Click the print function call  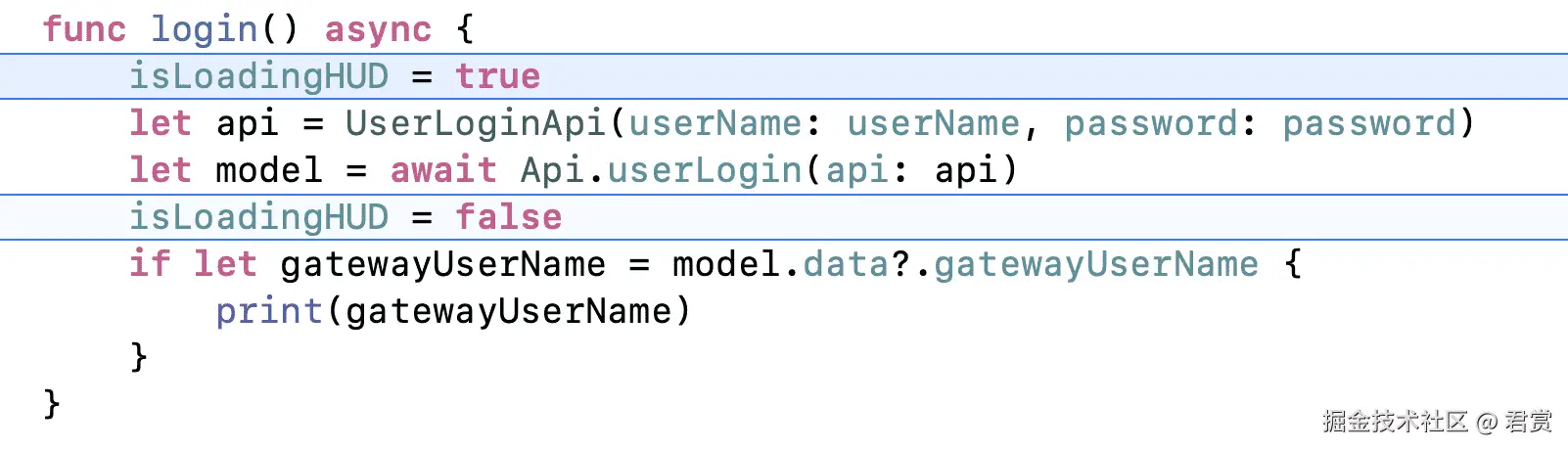(x=269, y=311)
